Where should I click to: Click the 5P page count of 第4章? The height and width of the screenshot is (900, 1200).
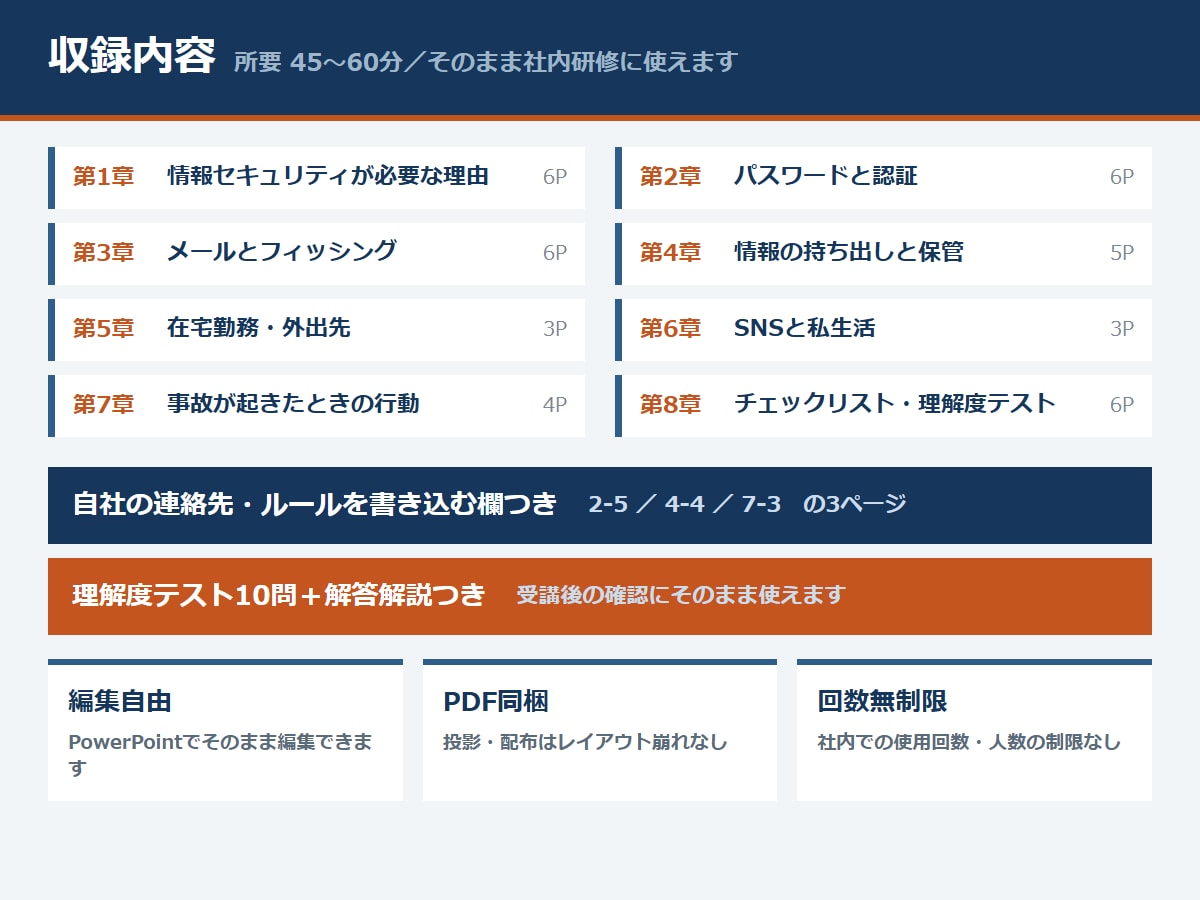(1122, 253)
